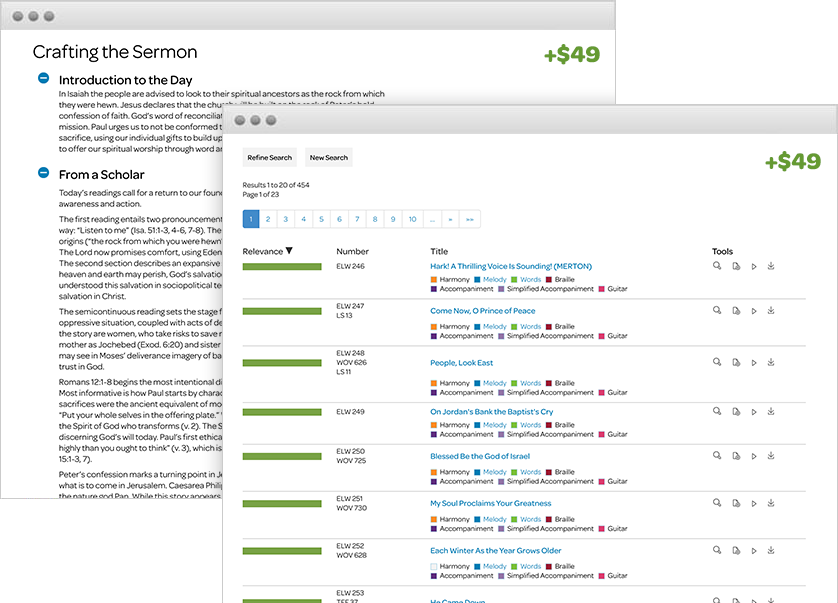The height and width of the screenshot is (603, 838).
Task: Click the orange Harmony swatch under Hark! A Thrilling
Action: [x=433, y=279]
